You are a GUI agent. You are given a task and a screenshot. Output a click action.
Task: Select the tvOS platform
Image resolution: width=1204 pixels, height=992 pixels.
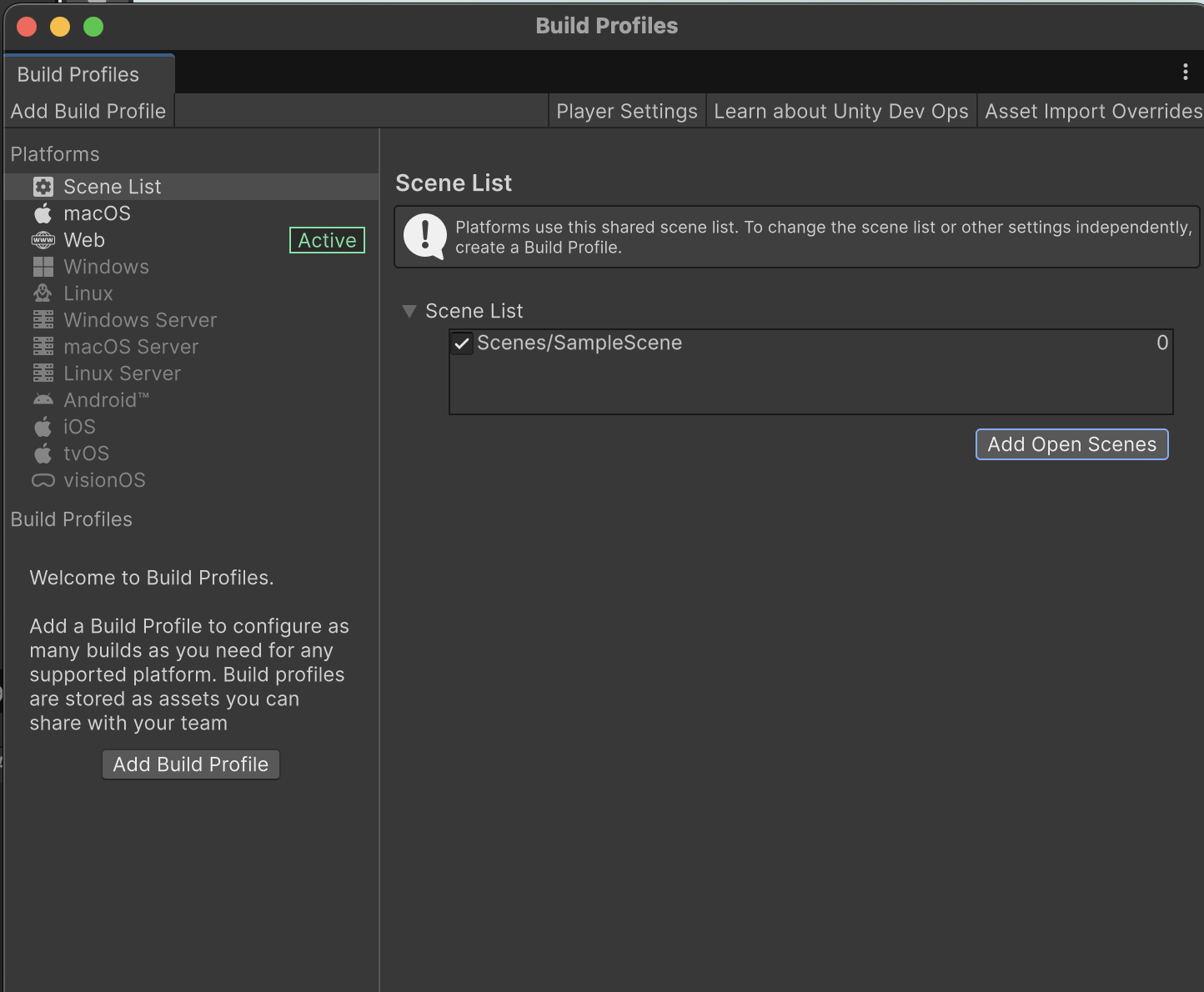pos(192,453)
